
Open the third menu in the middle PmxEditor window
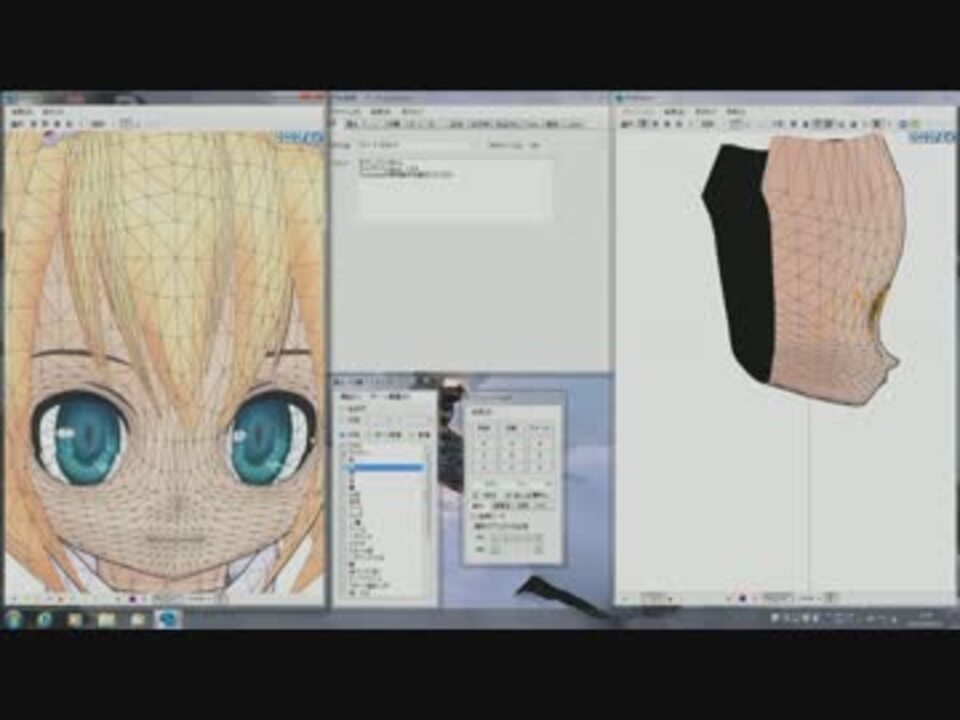coord(412,112)
